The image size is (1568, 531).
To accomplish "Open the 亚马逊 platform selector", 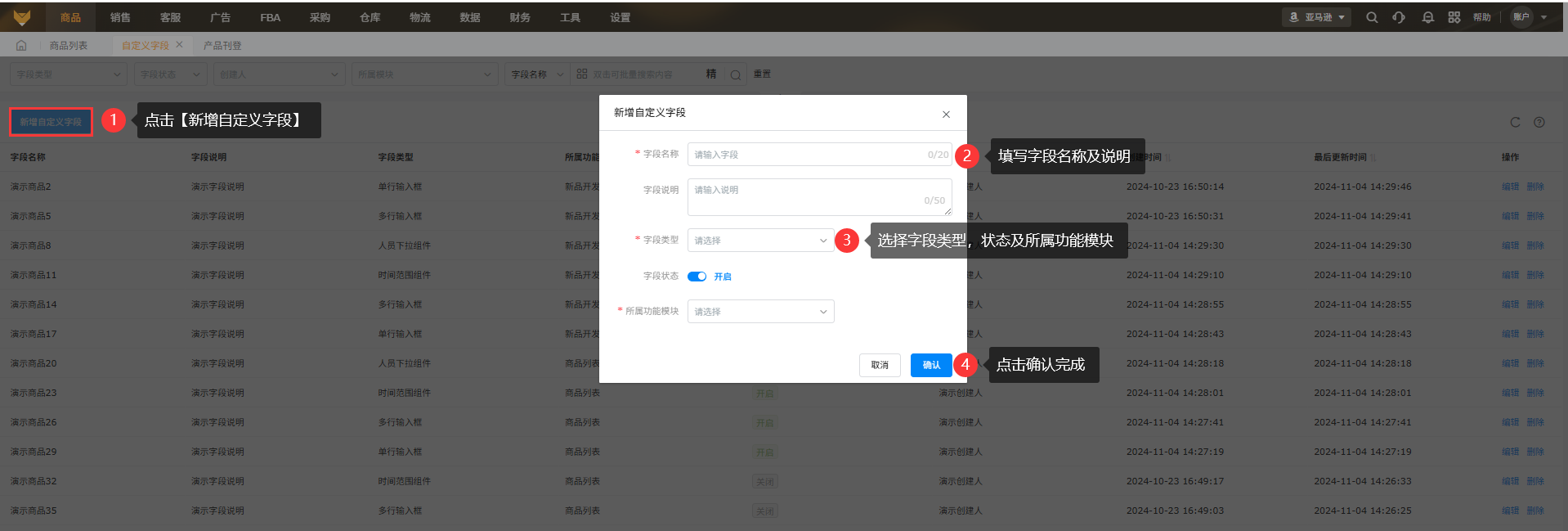I will click(1316, 17).
